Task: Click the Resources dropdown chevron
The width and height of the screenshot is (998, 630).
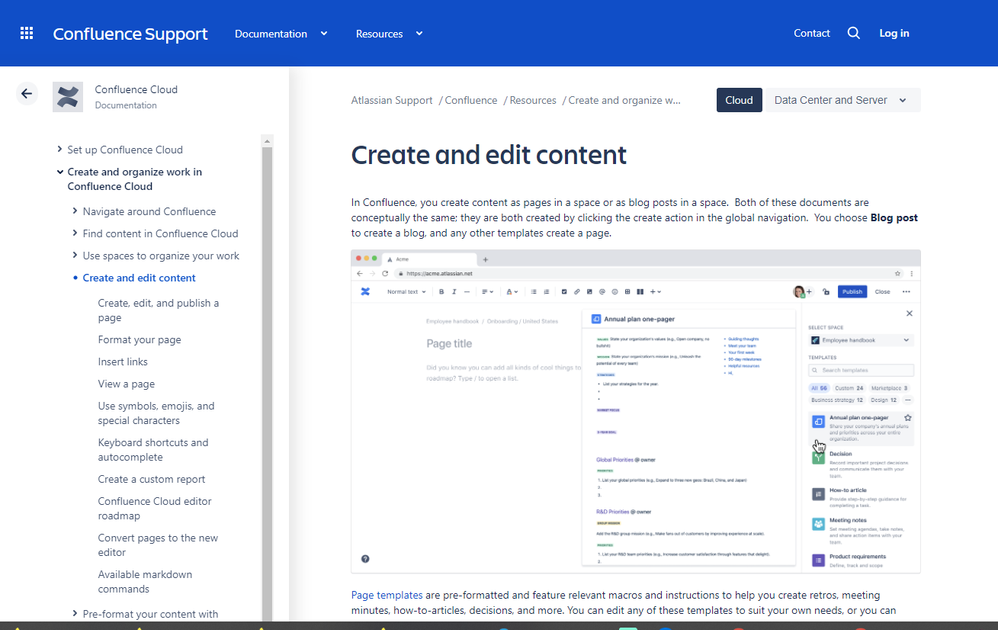Action: tap(419, 34)
